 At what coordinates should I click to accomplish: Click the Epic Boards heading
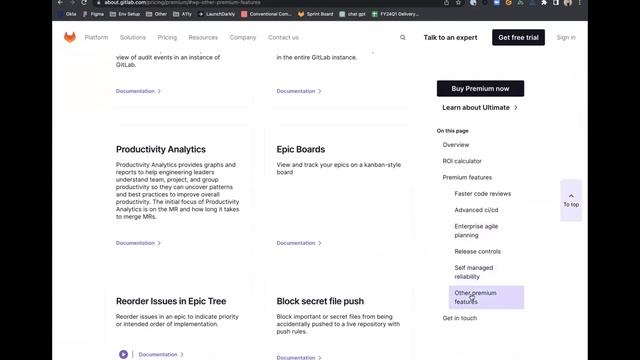(x=301, y=149)
